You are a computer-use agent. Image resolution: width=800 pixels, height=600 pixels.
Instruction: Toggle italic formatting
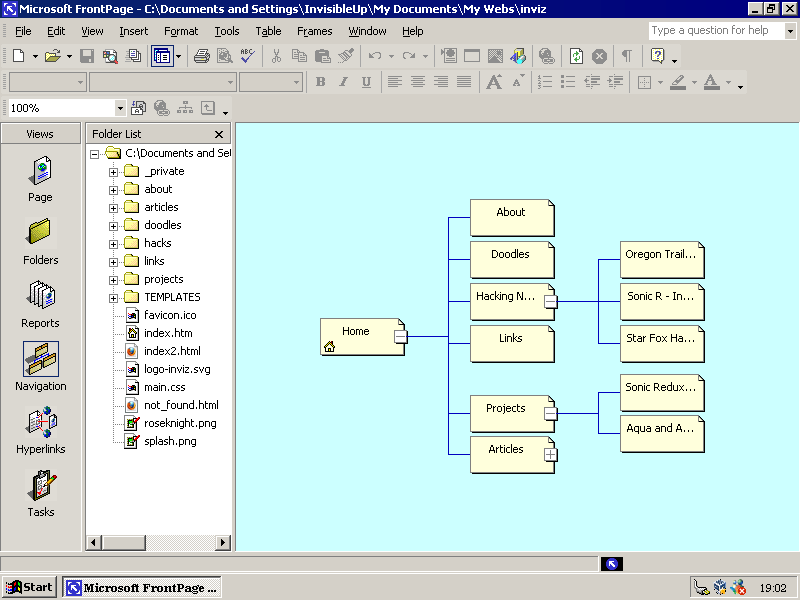pos(344,82)
